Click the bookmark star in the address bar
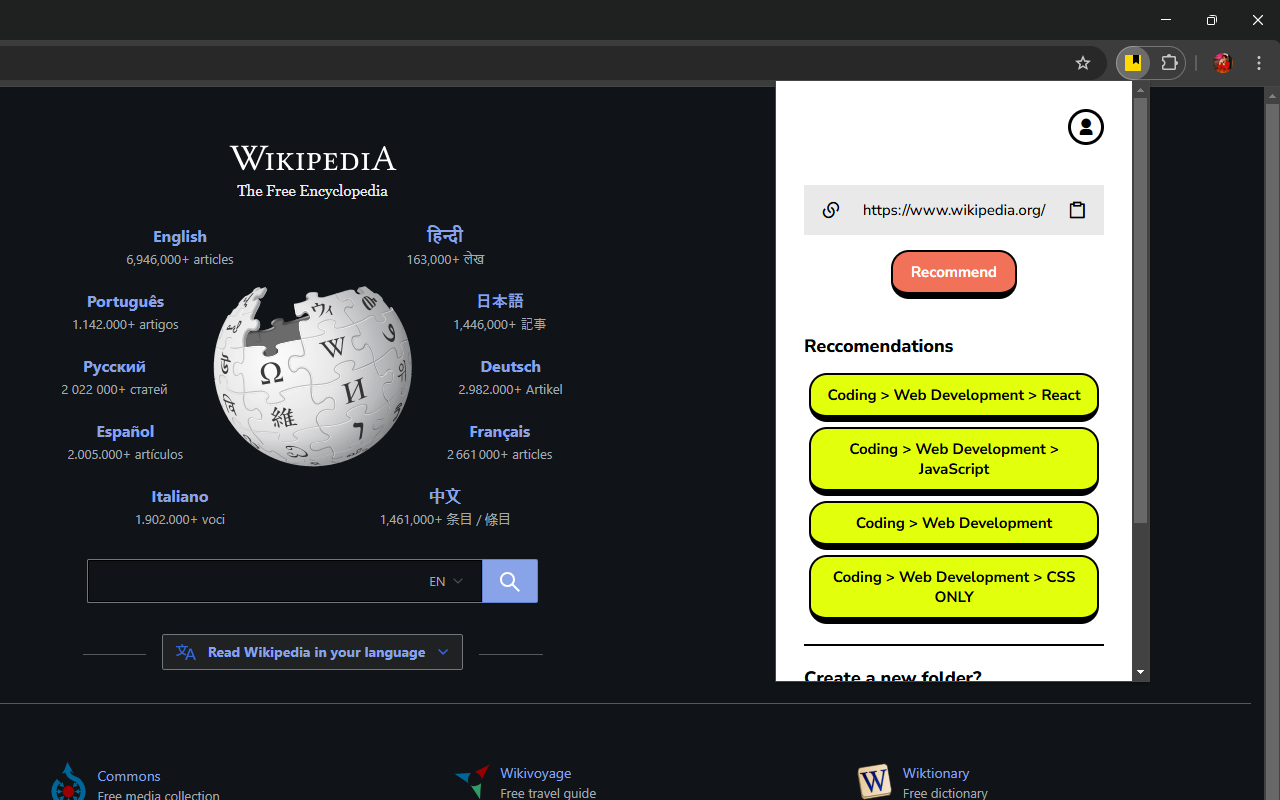The height and width of the screenshot is (800, 1280). coord(1082,62)
